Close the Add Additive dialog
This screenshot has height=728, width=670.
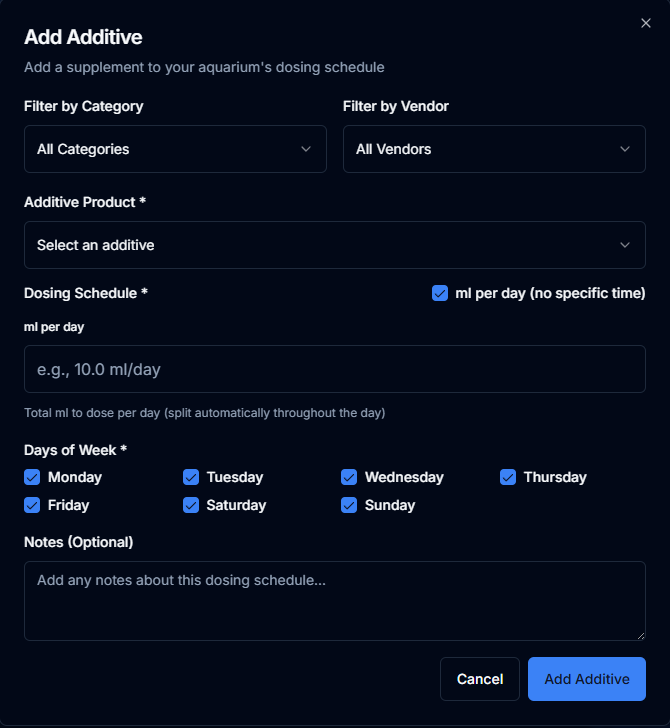[645, 23]
